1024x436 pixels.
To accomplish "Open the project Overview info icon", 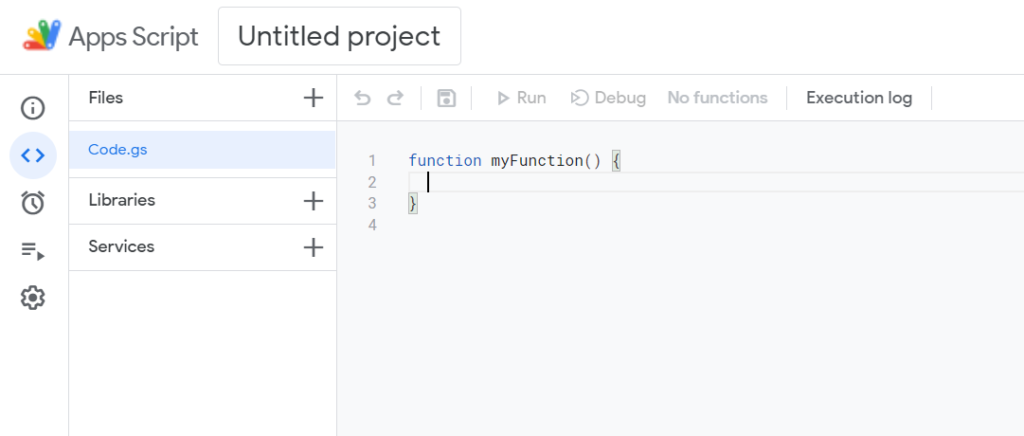I will coord(33,108).
